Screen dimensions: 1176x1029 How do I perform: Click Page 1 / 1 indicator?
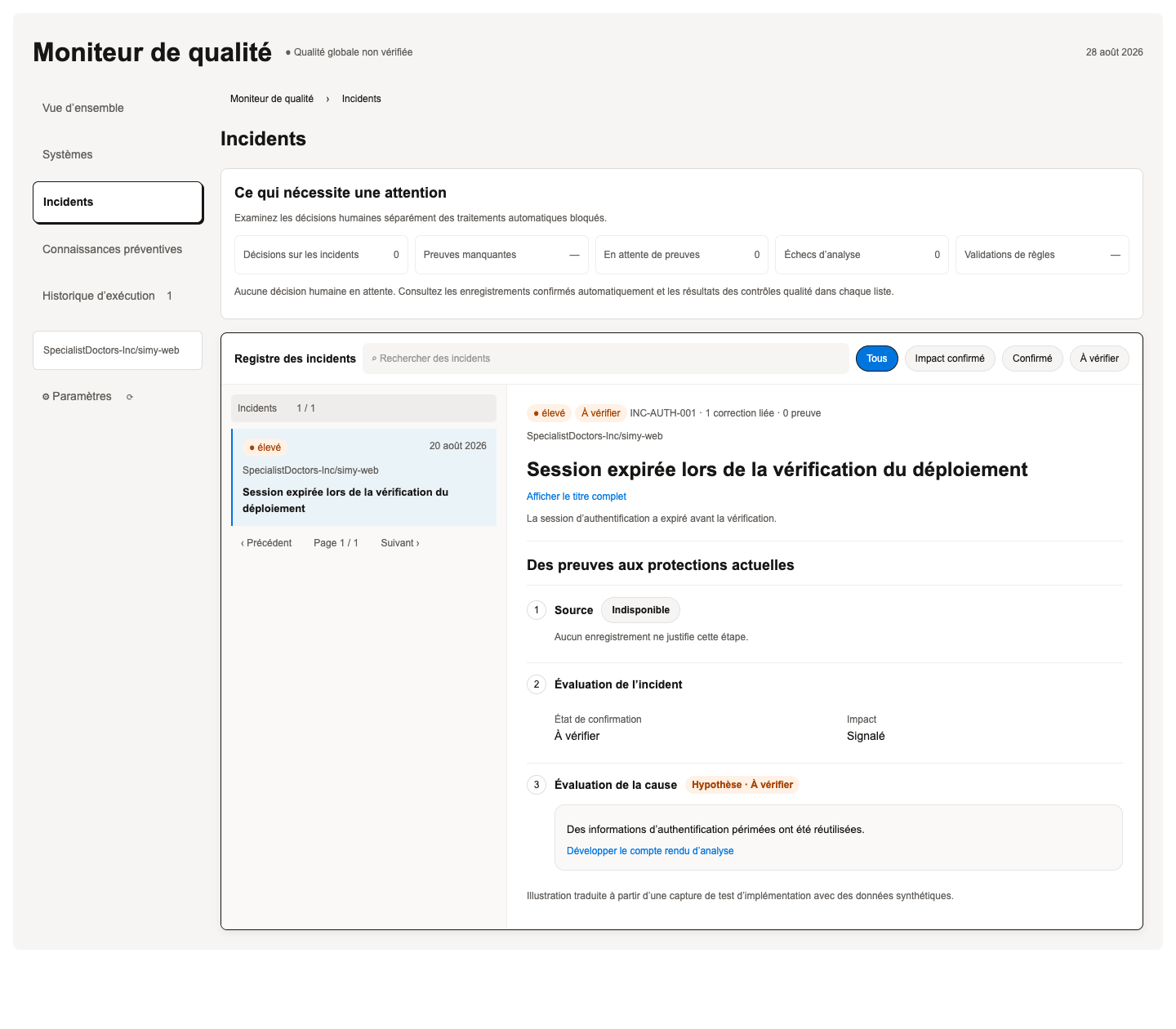pyautogui.click(x=336, y=543)
